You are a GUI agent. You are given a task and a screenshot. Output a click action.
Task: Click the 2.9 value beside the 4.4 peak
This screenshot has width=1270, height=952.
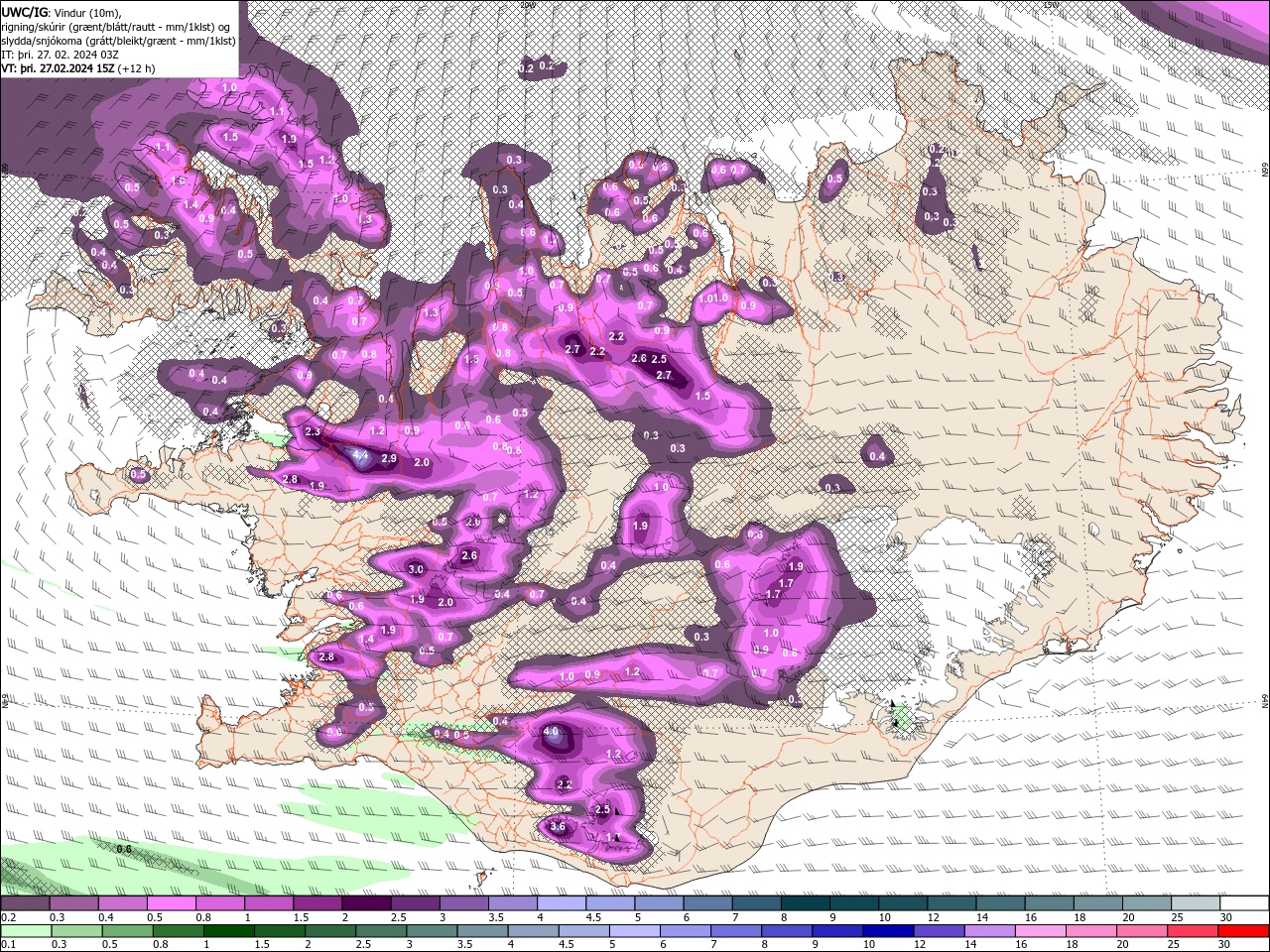tap(389, 459)
